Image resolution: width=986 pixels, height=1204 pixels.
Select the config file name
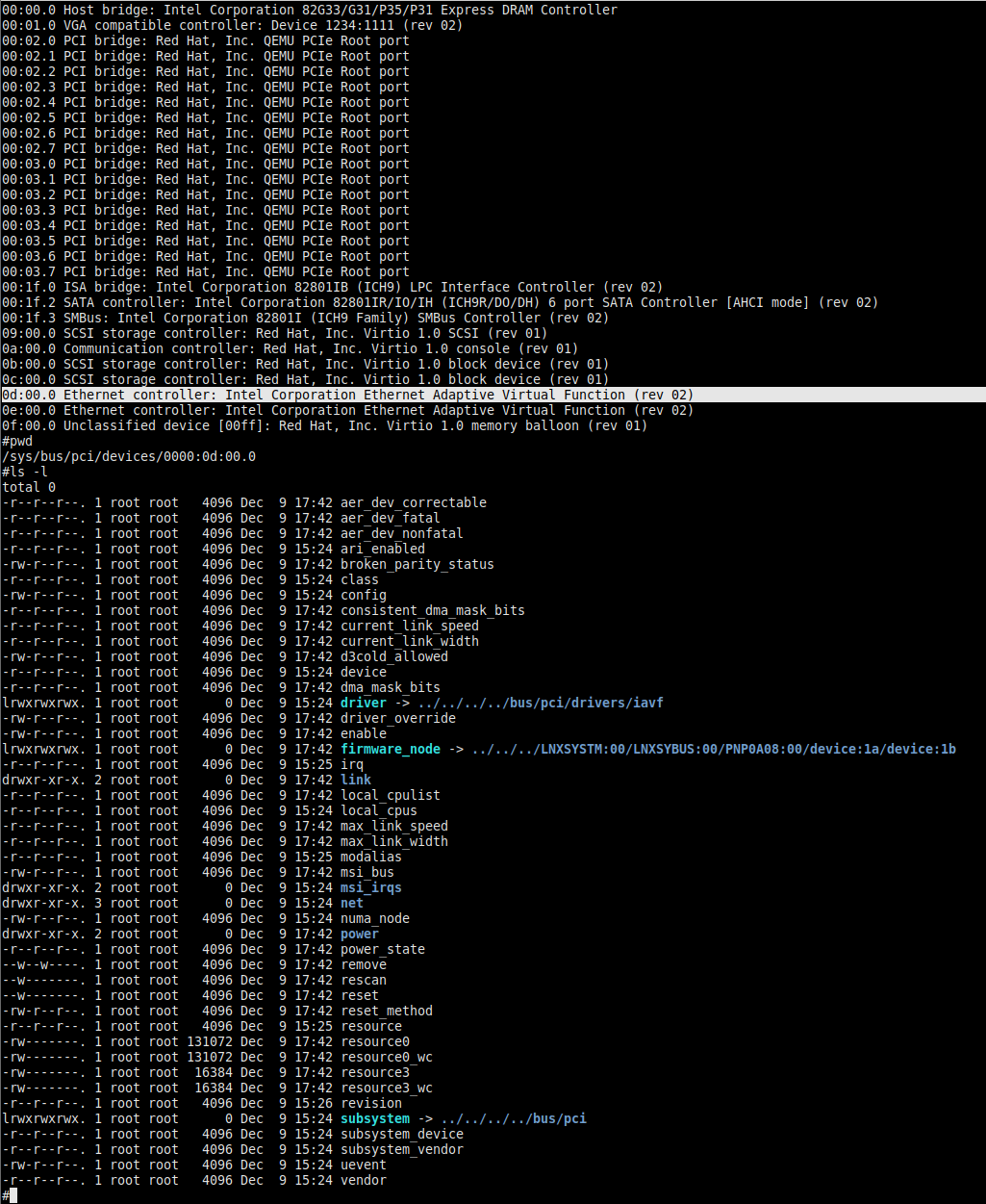pos(364,595)
